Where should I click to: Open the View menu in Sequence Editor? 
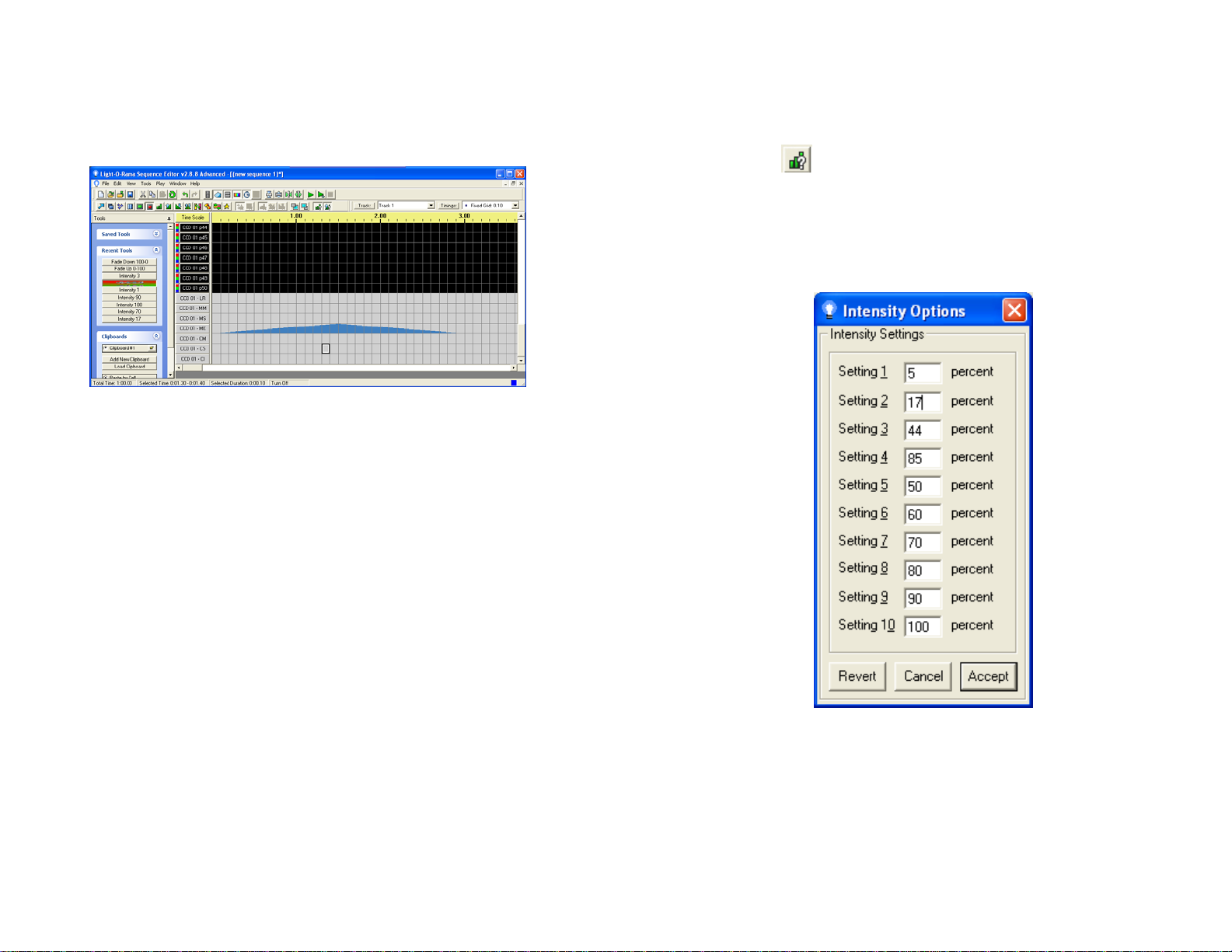pyautogui.click(x=131, y=183)
